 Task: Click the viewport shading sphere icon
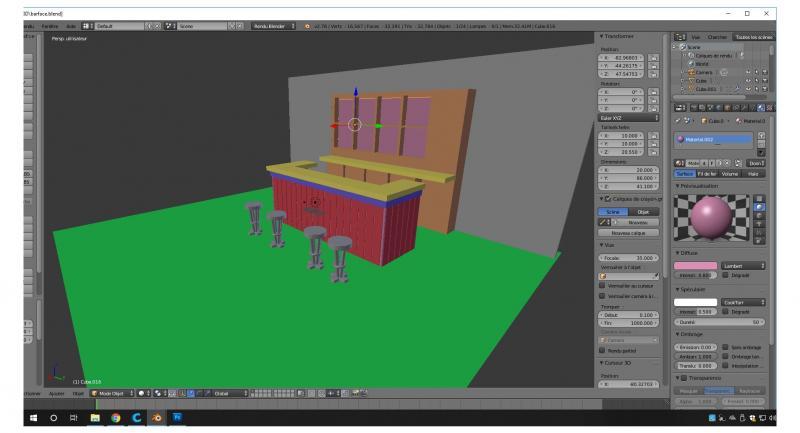coord(141,393)
